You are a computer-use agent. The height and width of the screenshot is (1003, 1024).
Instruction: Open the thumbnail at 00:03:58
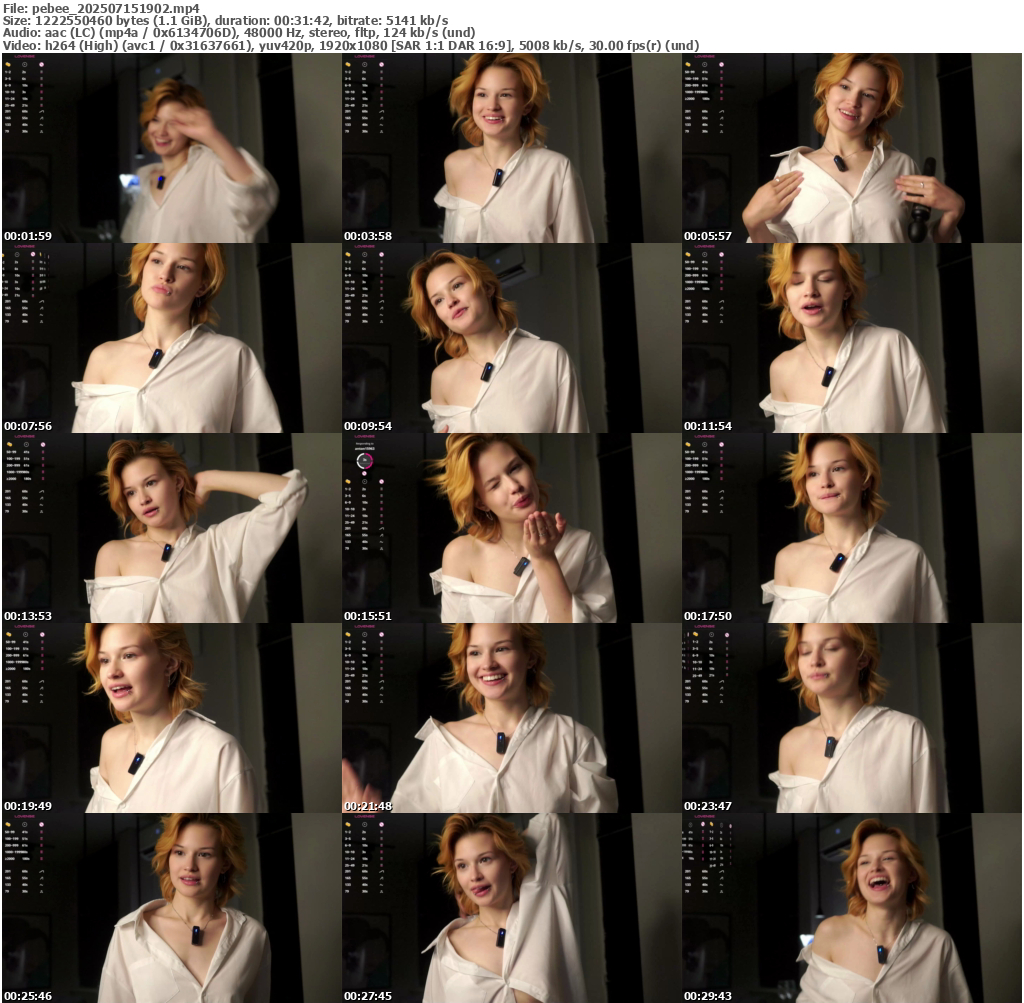[511, 148]
